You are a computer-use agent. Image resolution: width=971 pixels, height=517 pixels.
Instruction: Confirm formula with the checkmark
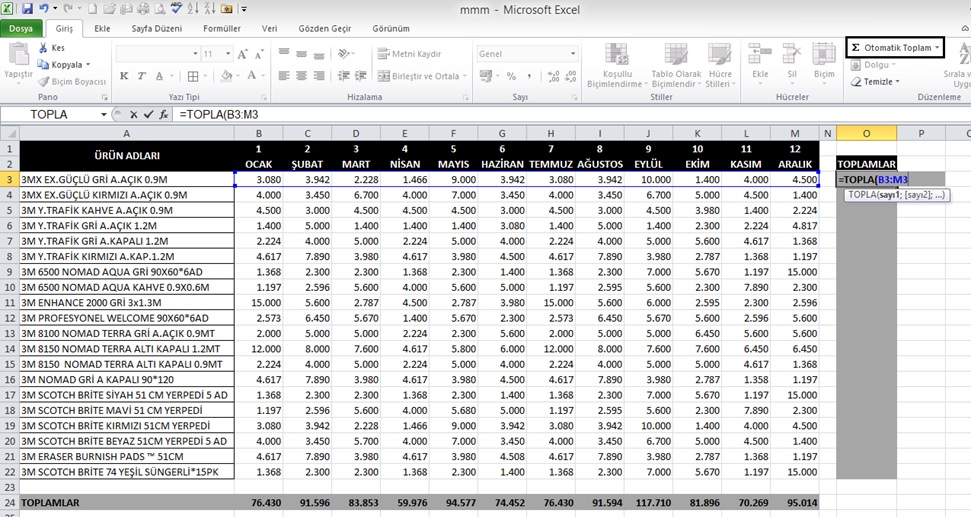point(149,115)
